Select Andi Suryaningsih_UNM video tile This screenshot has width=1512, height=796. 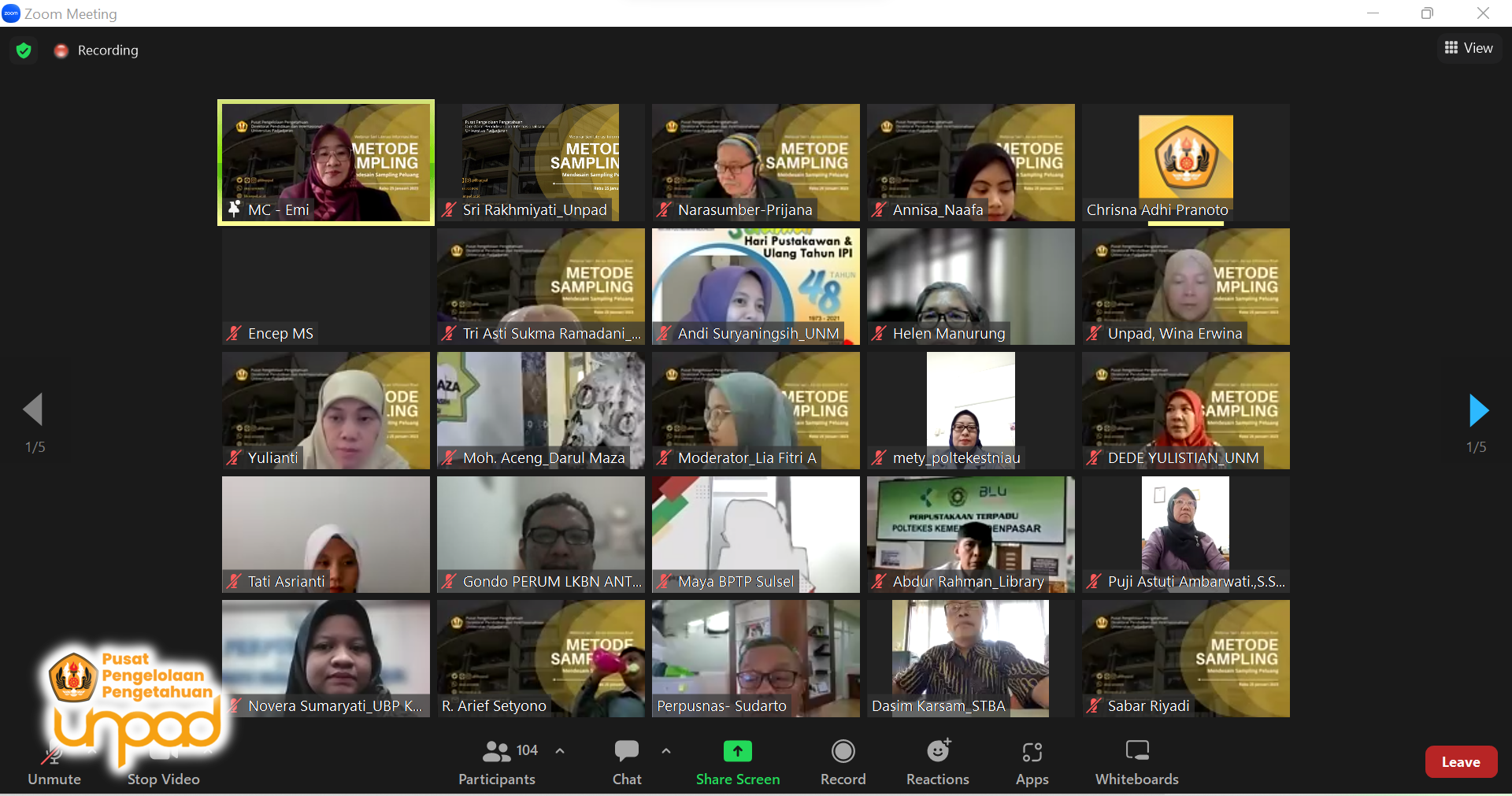(x=756, y=287)
